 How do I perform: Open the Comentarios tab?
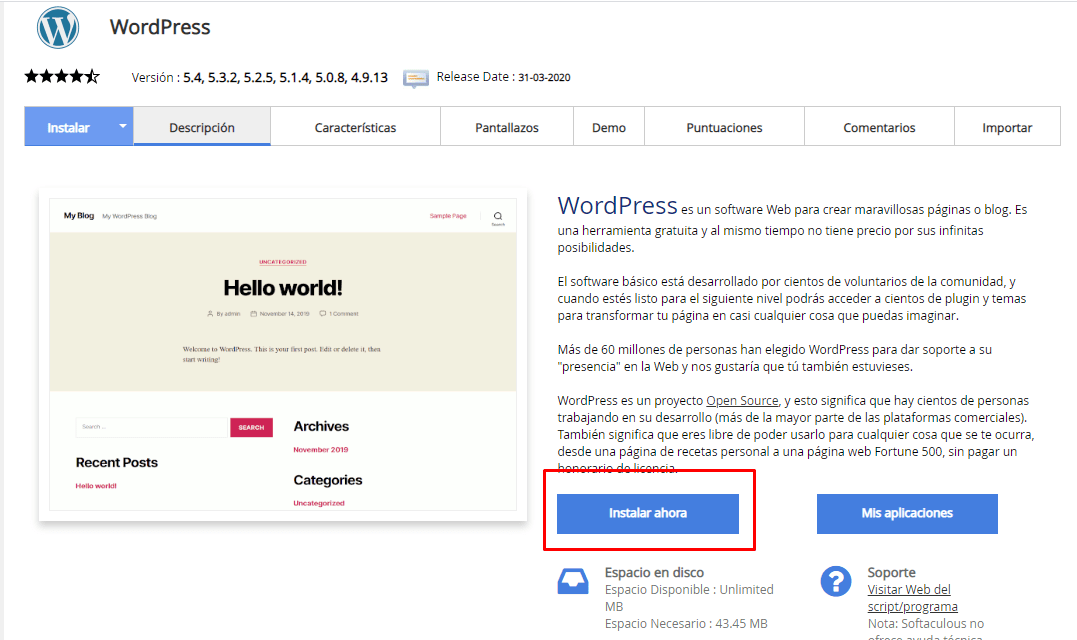(879, 127)
